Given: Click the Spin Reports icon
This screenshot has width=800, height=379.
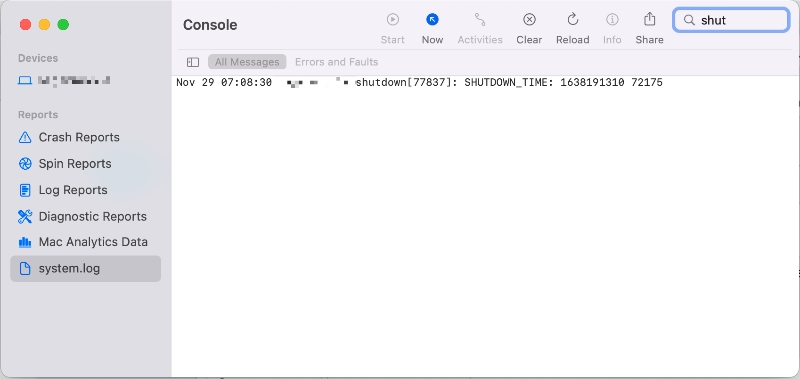Looking at the screenshot, I should [x=24, y=164].
